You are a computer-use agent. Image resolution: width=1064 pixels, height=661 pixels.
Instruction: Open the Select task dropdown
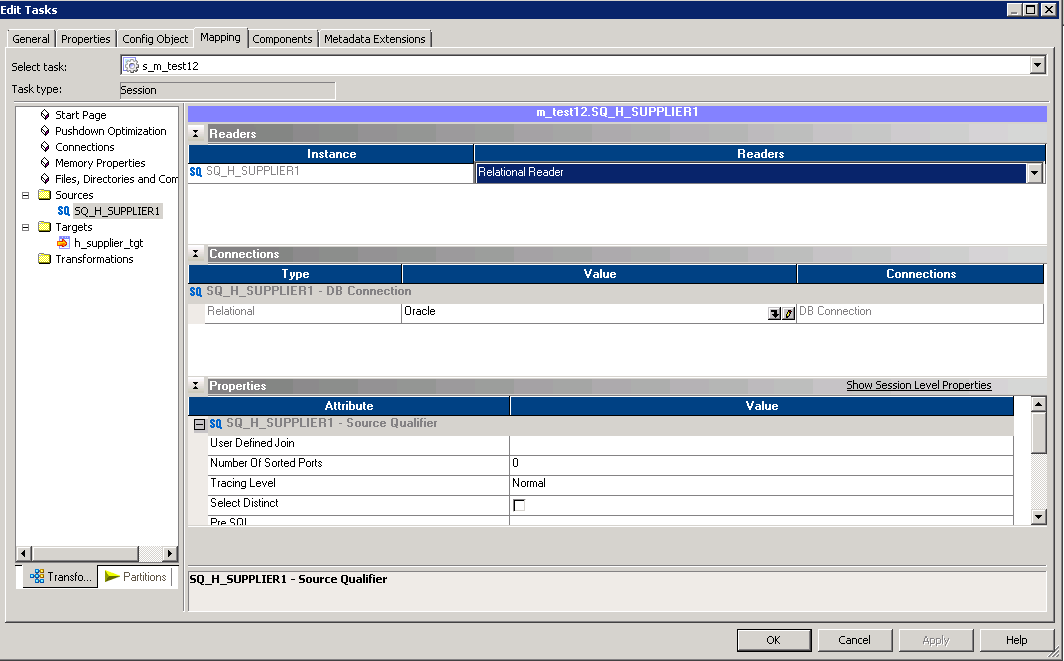click(x=1037, y=65)
